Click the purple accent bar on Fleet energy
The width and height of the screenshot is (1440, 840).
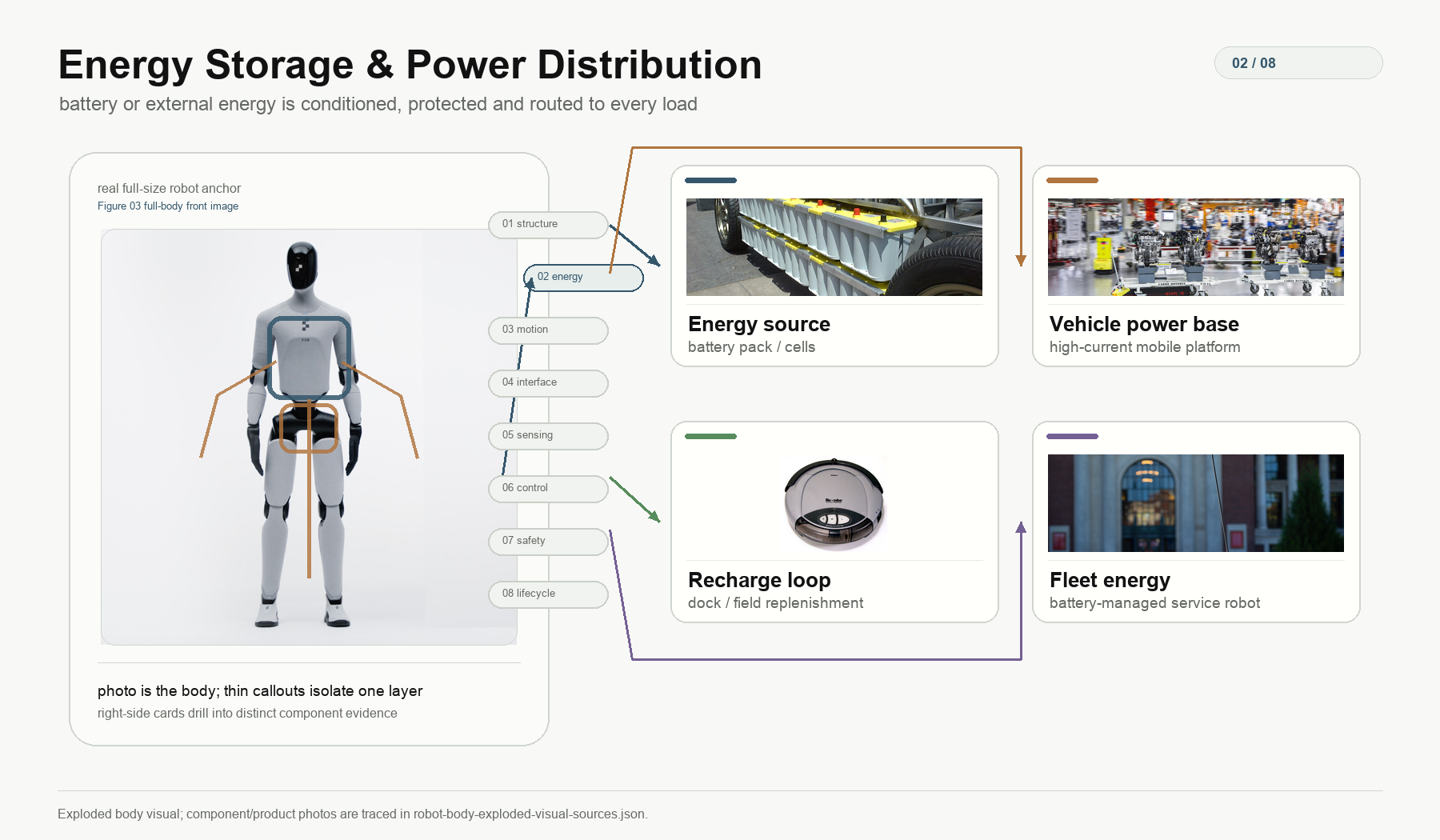pos(1072,437)
